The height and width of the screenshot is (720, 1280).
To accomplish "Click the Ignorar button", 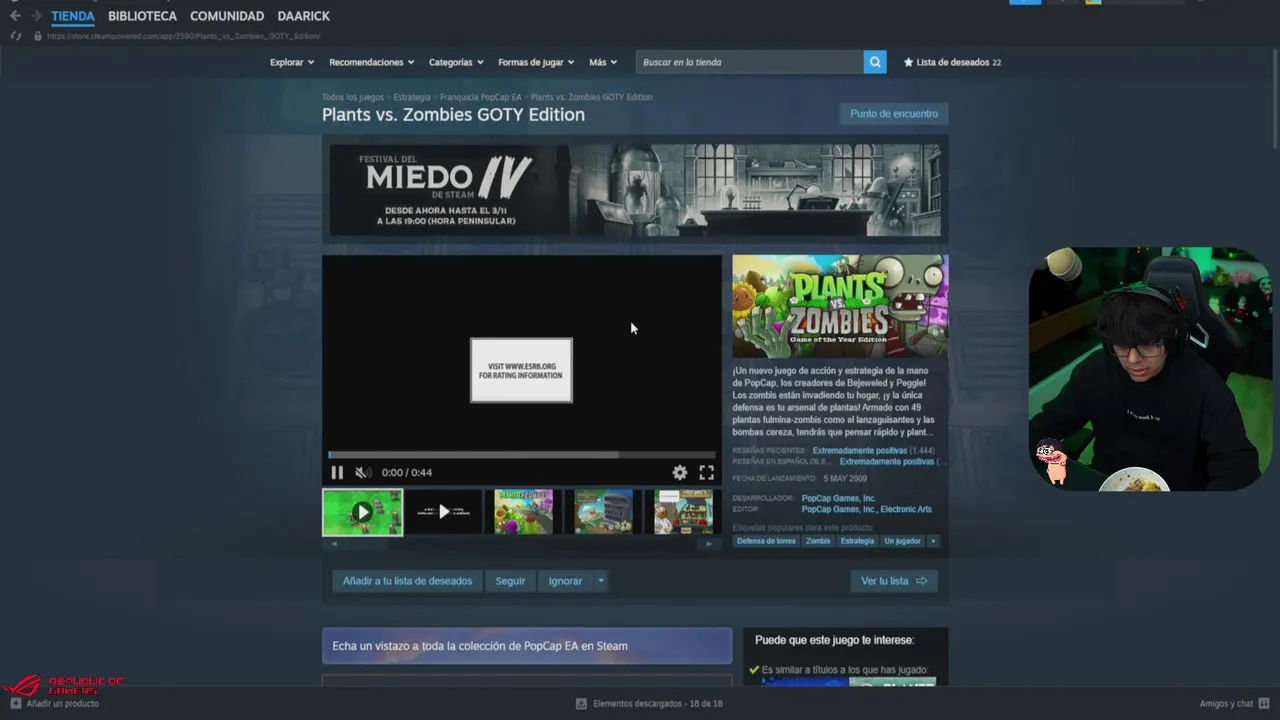I will pyautogui.click(x=565, y=581).
